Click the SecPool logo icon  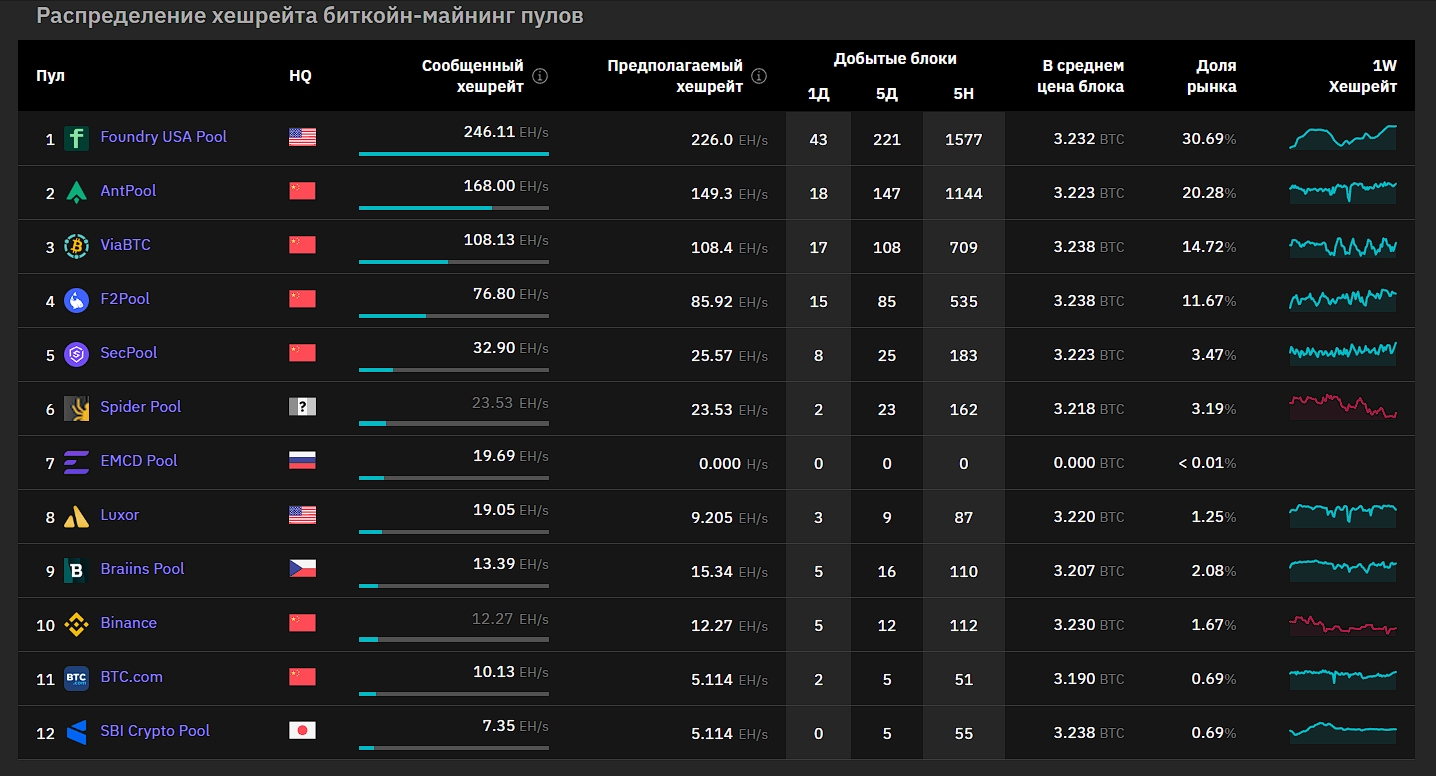coord(76,354)
